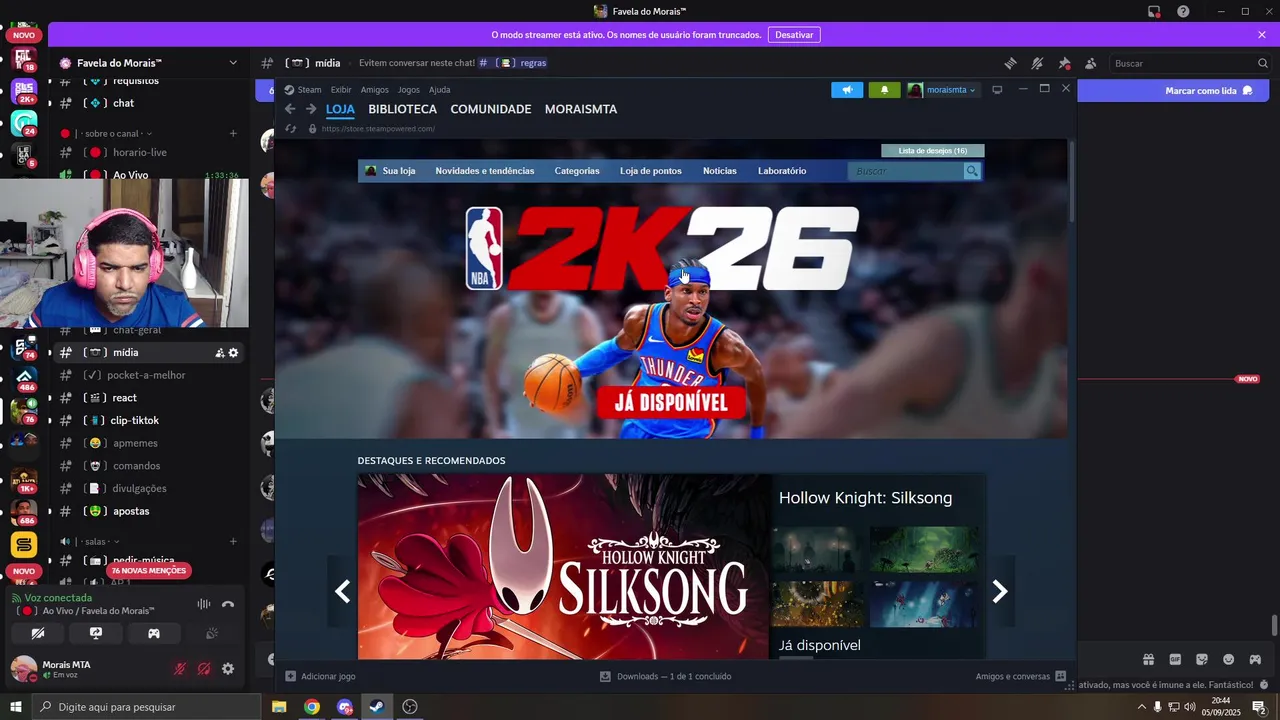
Task: Open Chrome from the Windows taskbar
Action: tap(312, 707)
